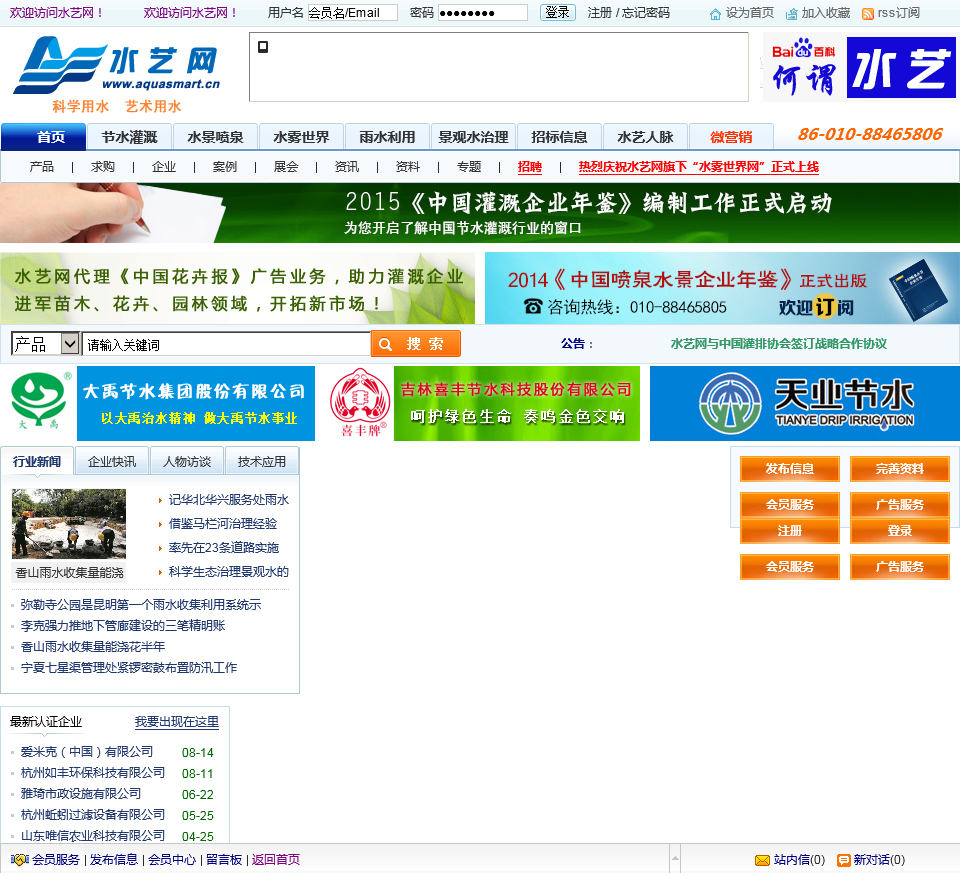
Task: Switch to the 行业新闻 tab
Action: point(37,461)
